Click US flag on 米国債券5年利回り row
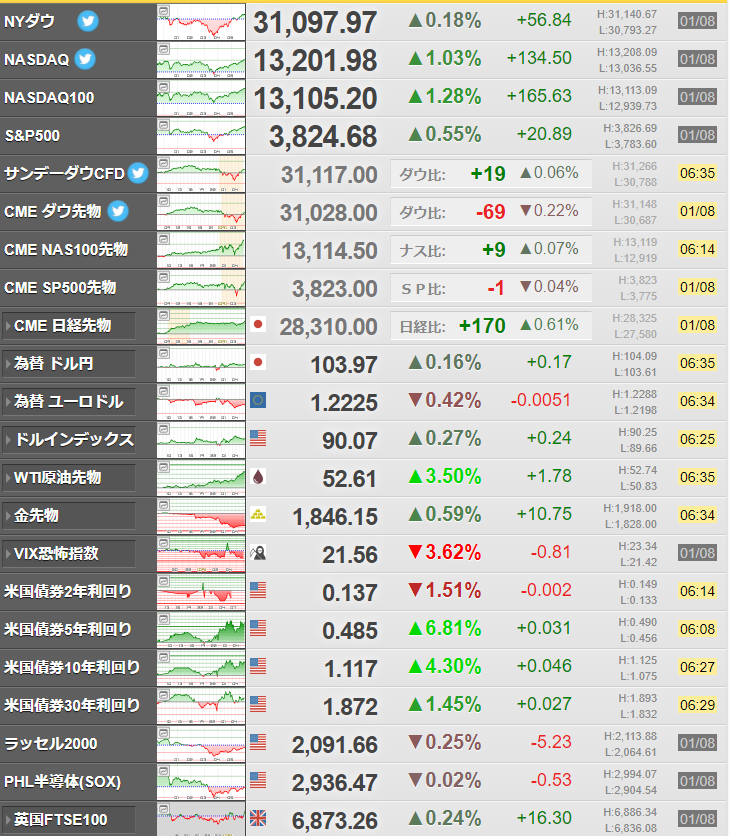 point(258,629)
